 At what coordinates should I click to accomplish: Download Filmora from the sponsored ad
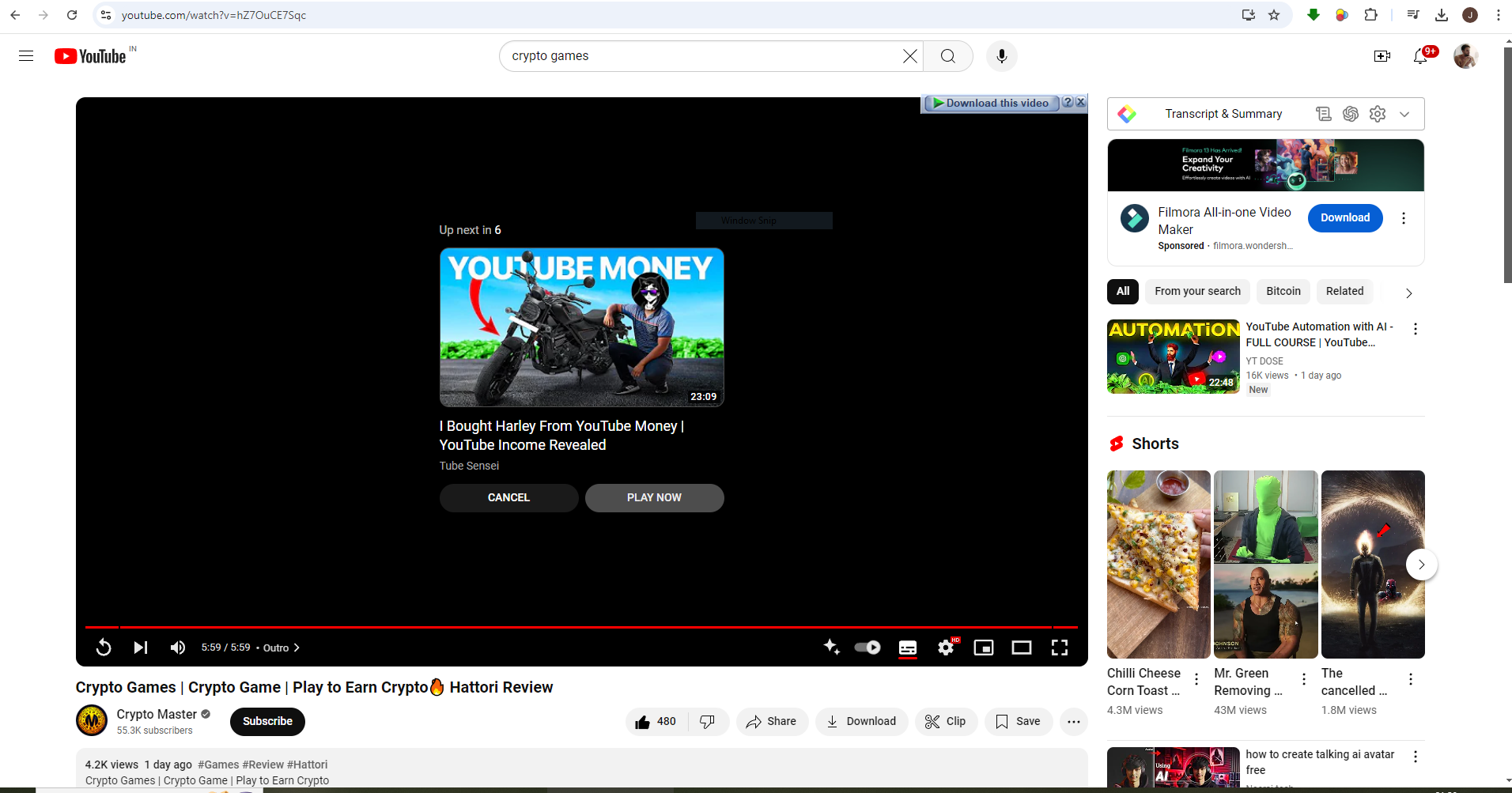(1345, 218)
